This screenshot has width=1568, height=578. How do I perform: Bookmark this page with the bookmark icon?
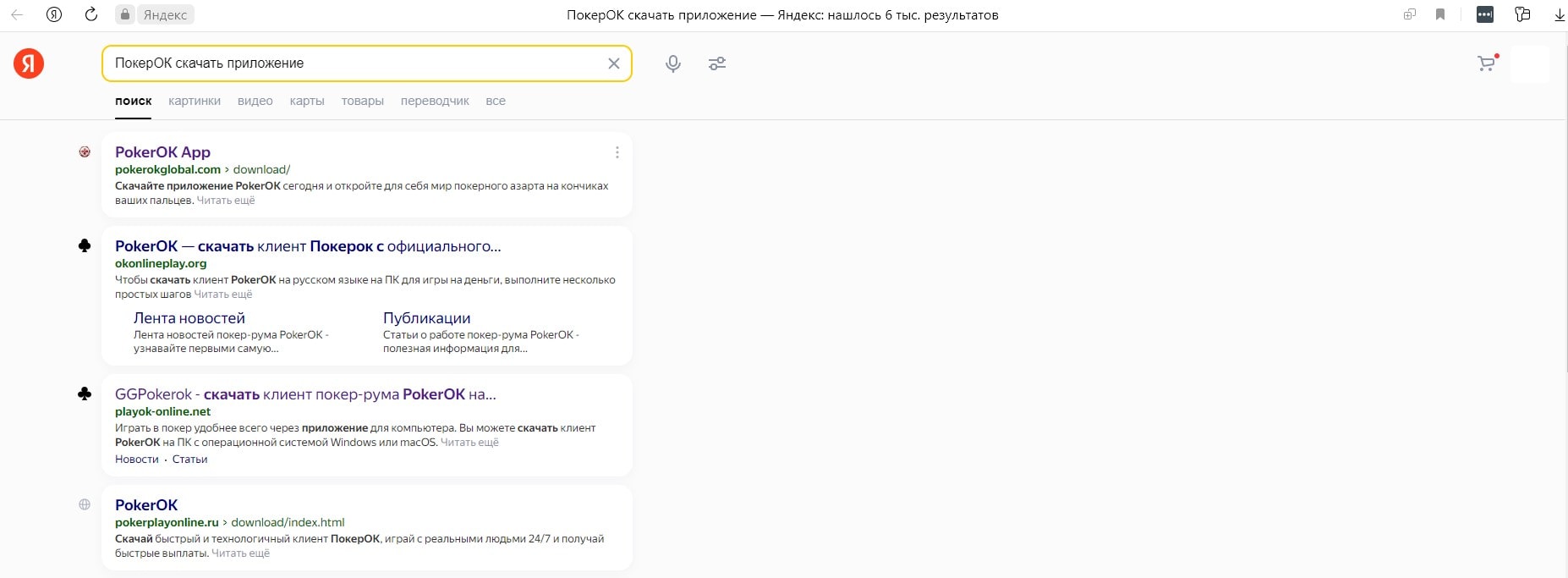click(1440, 14)
